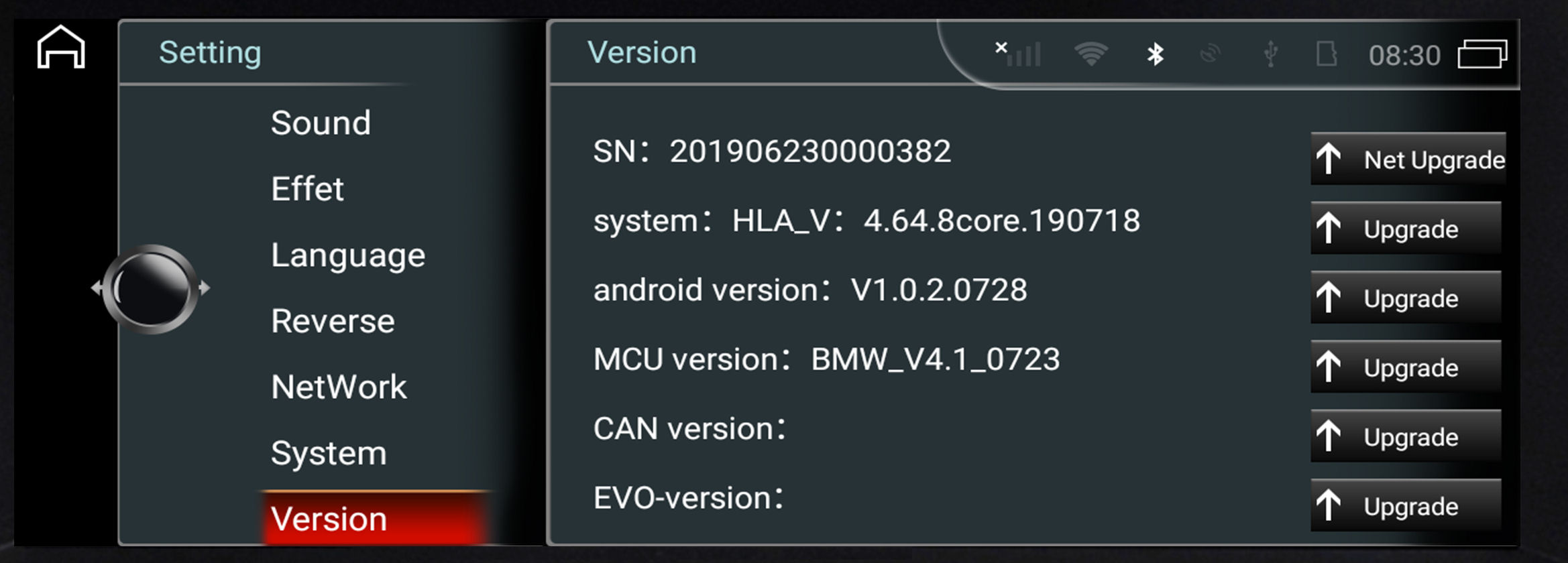The height and width of the screenshot is (563, 1568).
Task: Open the Sound settings
Action: coord(321,123)
